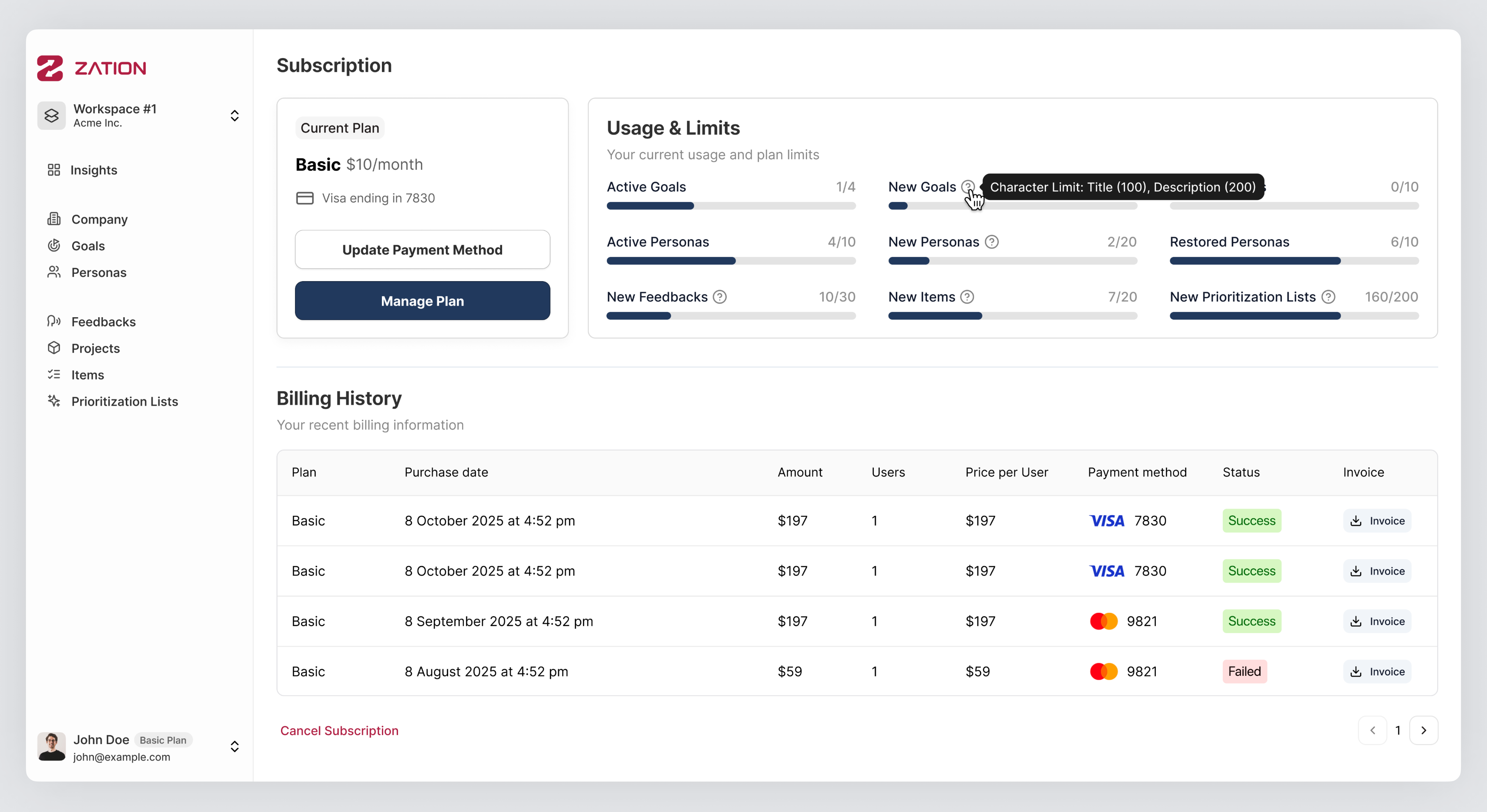Click Update Payment Method button
Viewport: 1487px width, 812px height.
(422, 250)
